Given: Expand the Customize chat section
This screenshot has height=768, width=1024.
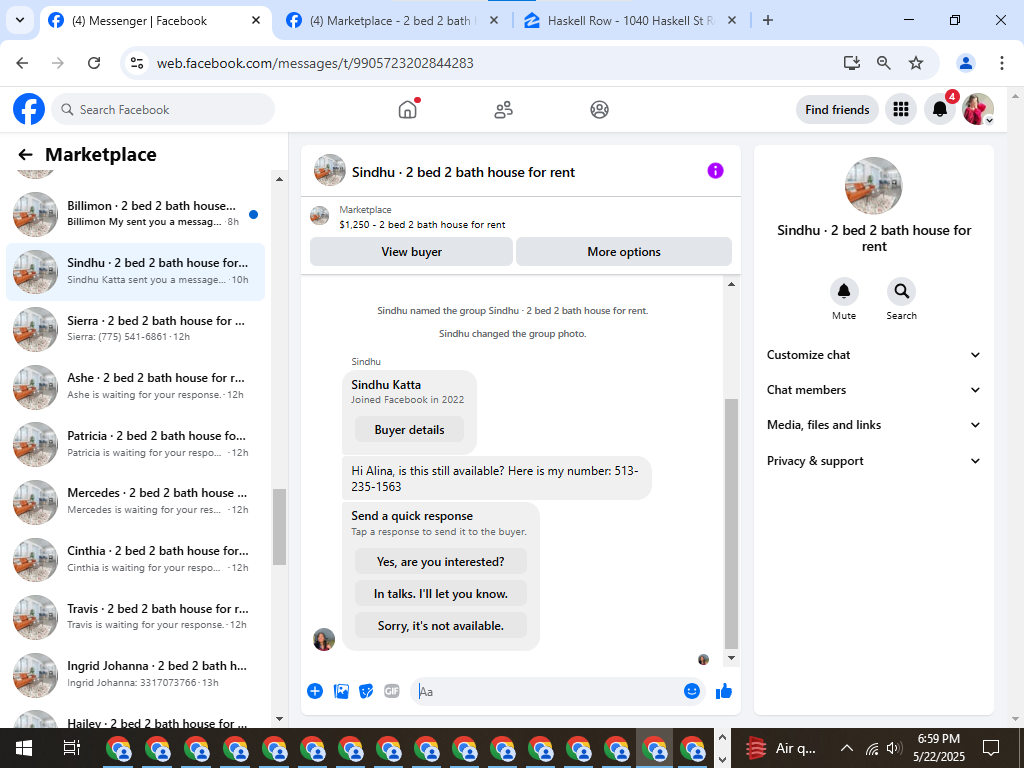Looking at the screenshot, I should tap(874, 355).
